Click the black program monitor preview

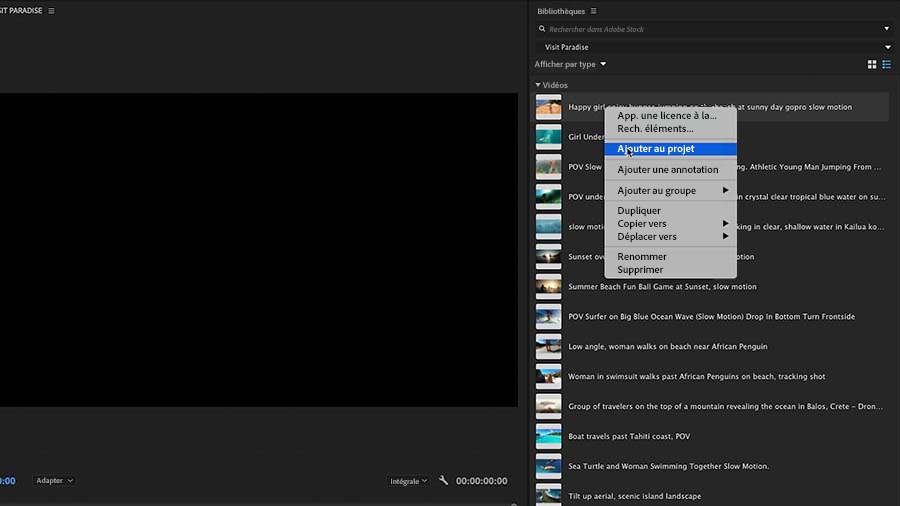[x=258, y=250]
